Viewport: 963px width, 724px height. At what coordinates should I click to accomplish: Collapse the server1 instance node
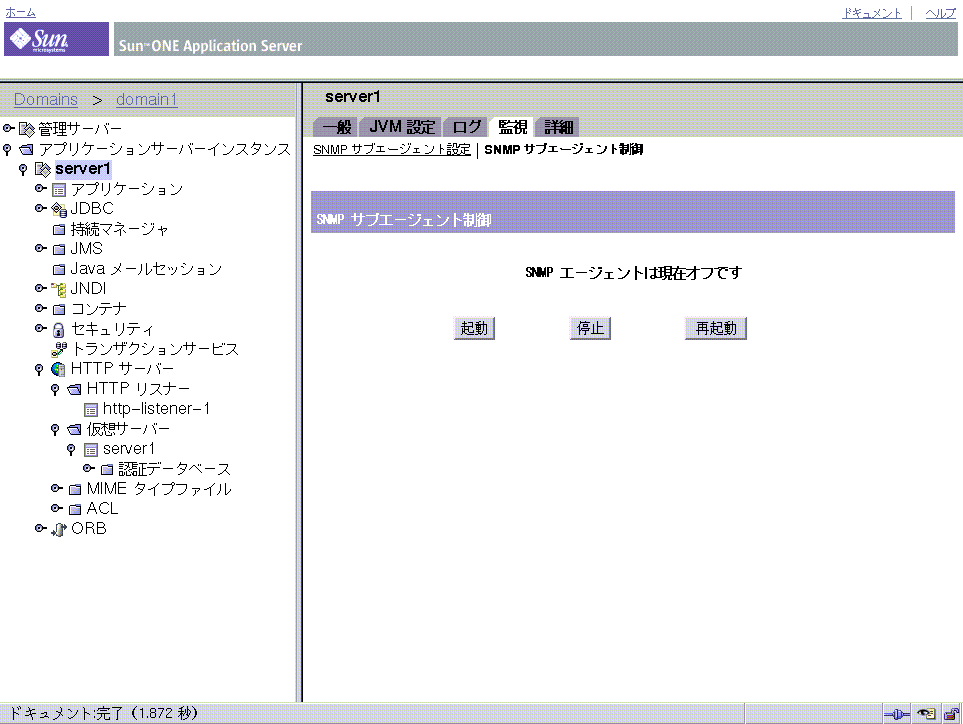(23, 169)
